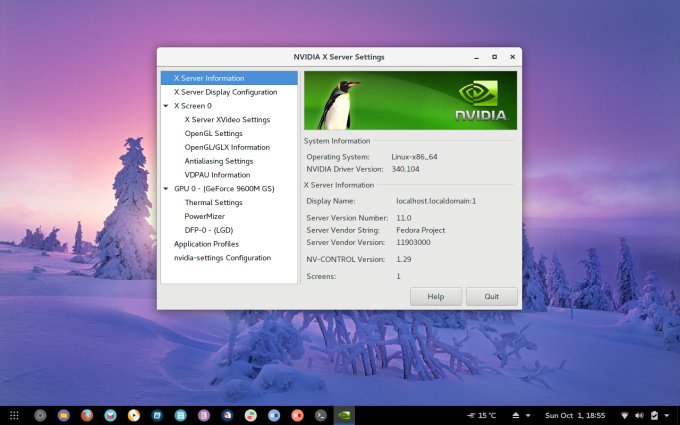Click the driver version value 340.104
Image resolution: width=680 pixels, height=425 pixels.
(x=405, y=169)
